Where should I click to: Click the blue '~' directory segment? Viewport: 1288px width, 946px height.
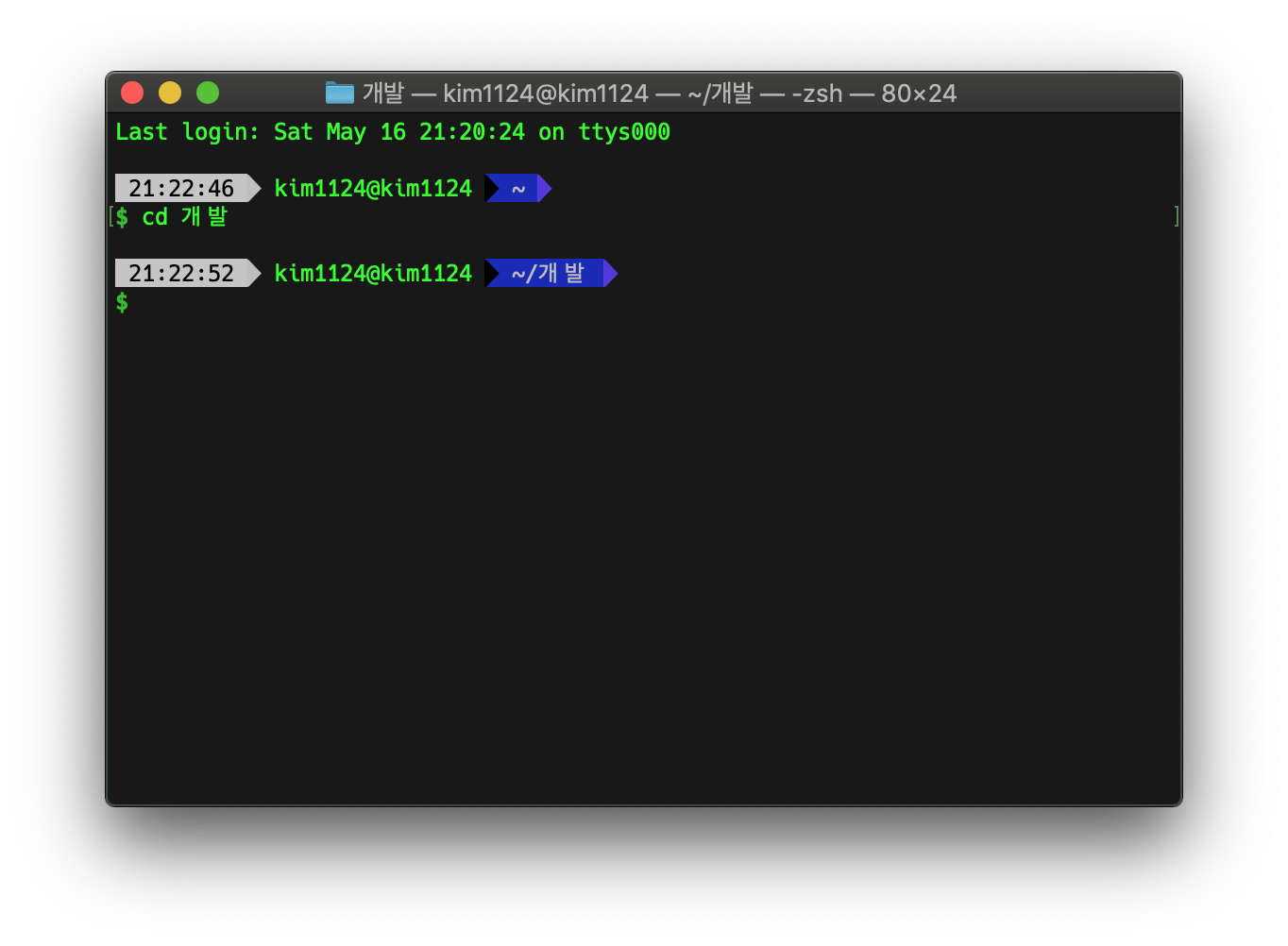coord(518,188)
